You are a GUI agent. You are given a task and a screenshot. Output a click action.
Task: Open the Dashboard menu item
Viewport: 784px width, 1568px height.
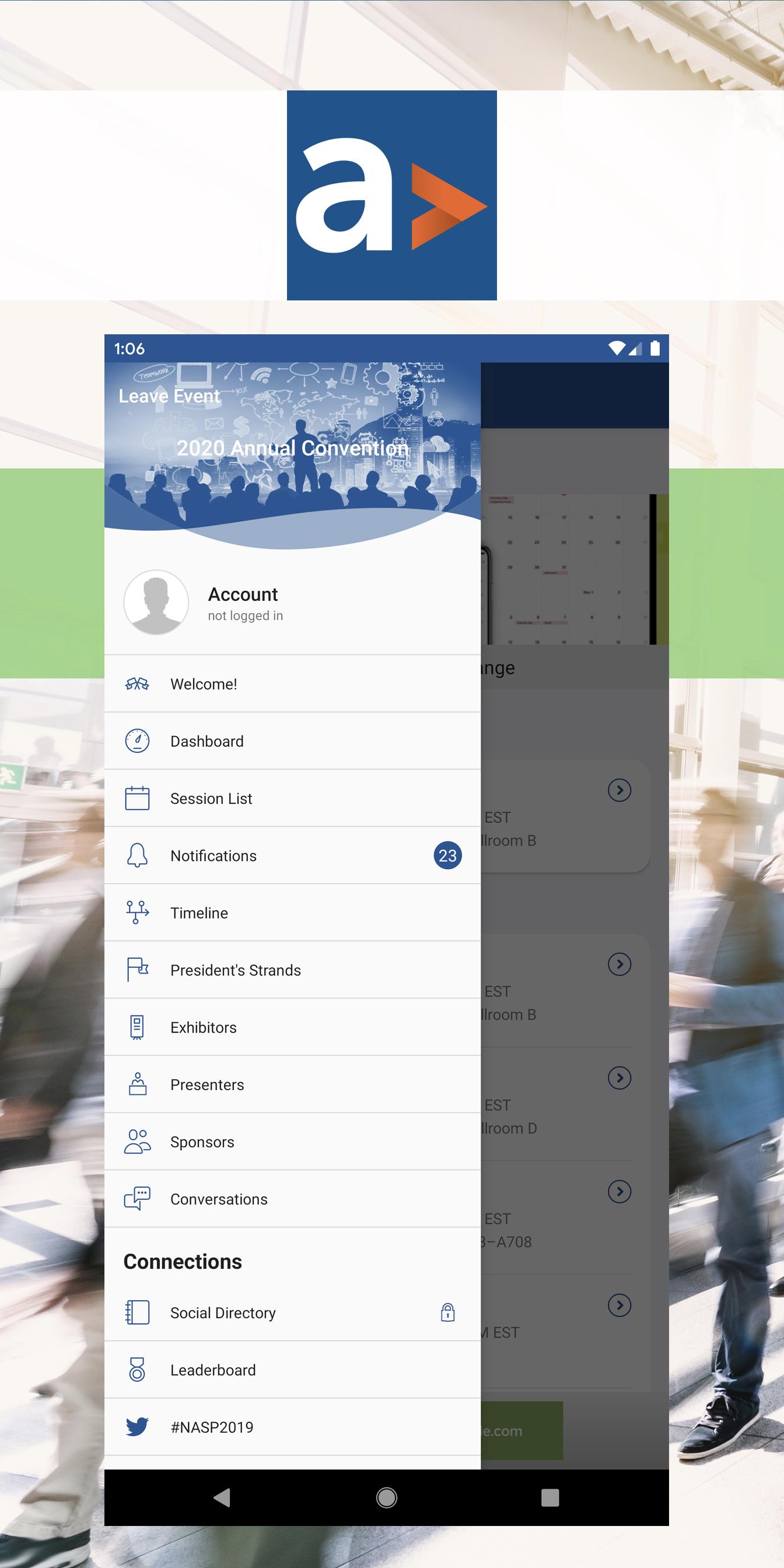(x=292, y=741)
